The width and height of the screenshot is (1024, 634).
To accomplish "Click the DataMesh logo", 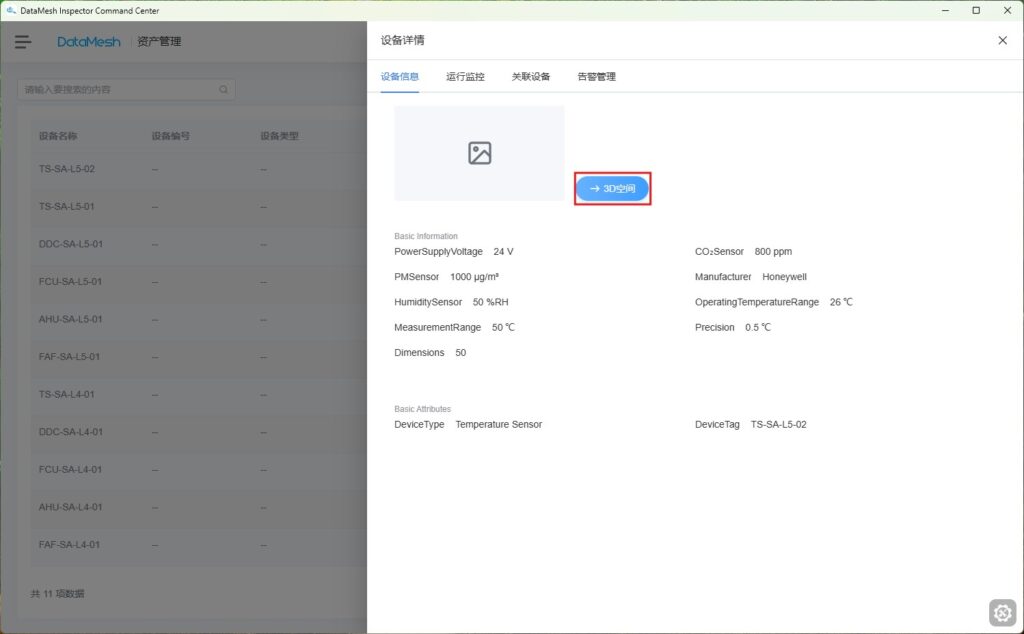I will tap(88, 42).
